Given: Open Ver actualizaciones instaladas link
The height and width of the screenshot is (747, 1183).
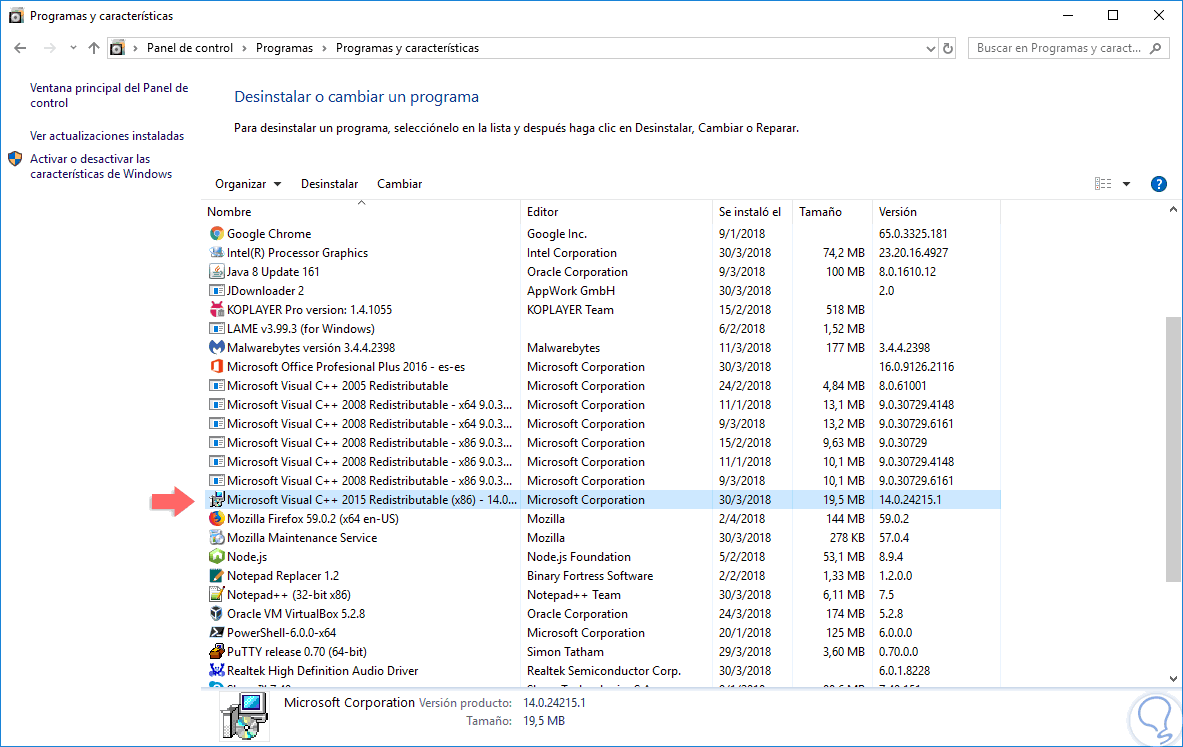Looking at the screenshot, I should [107, 136].
